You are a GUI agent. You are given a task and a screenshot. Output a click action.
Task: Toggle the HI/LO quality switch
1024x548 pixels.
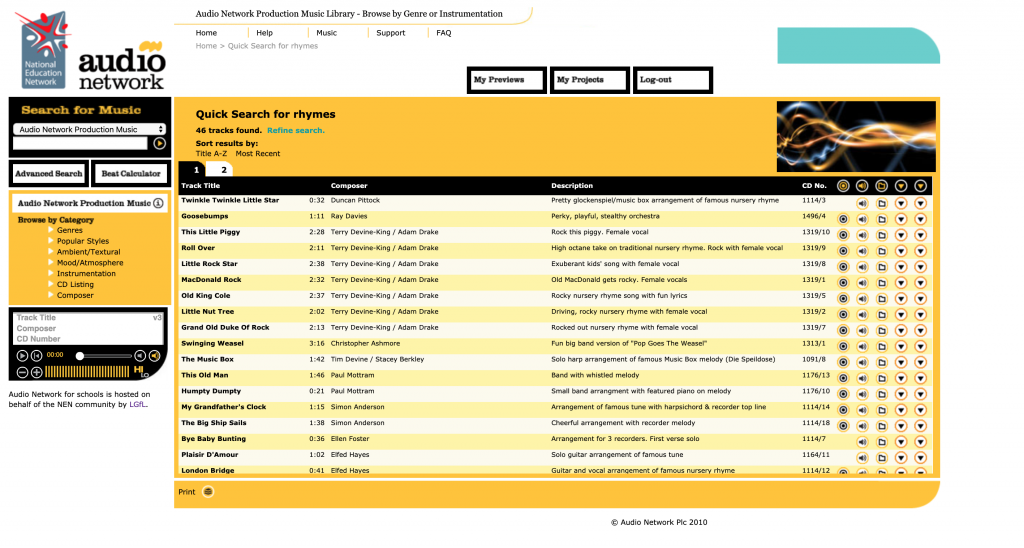[141, 372]
